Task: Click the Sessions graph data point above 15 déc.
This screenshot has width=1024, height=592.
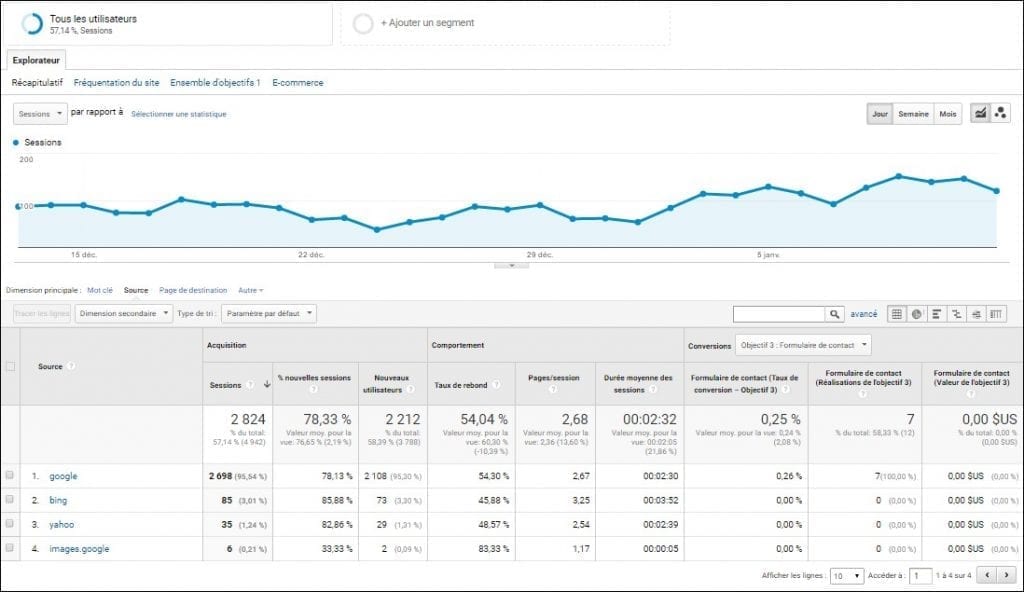Action: (84, 205)
